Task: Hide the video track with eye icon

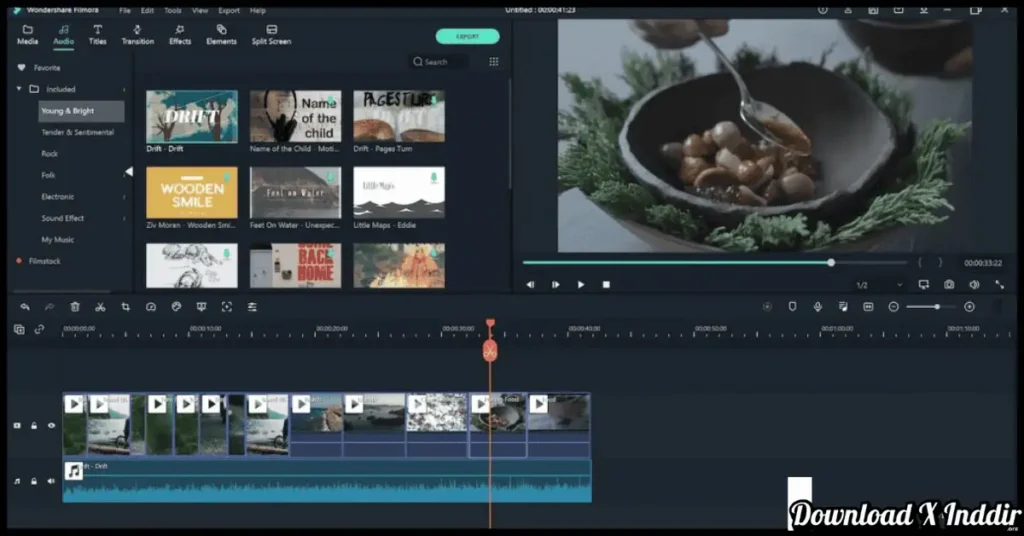Action: click(51, 425)
